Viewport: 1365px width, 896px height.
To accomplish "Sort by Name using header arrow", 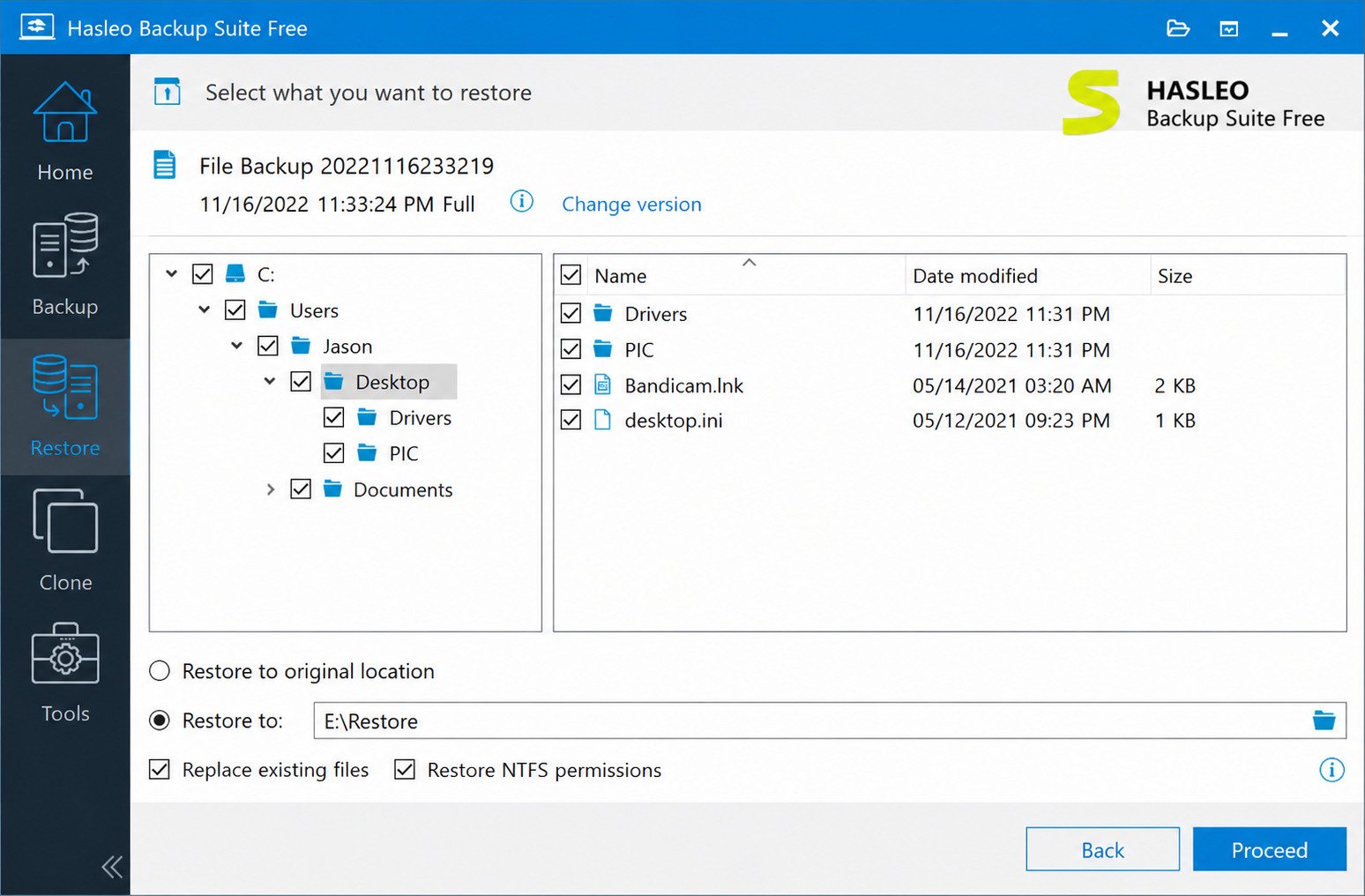I will 750,262.
